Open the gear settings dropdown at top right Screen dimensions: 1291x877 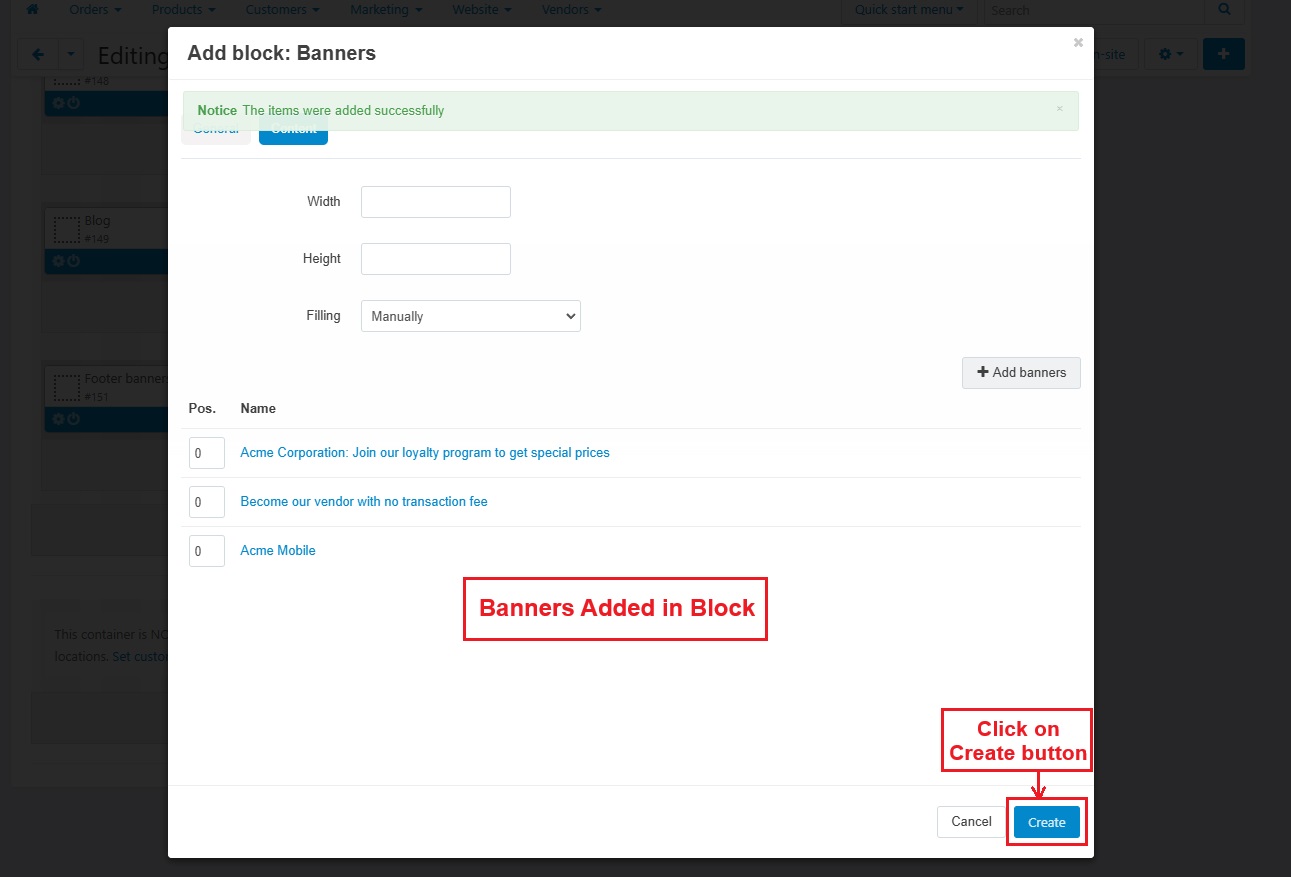[1170, 54]
